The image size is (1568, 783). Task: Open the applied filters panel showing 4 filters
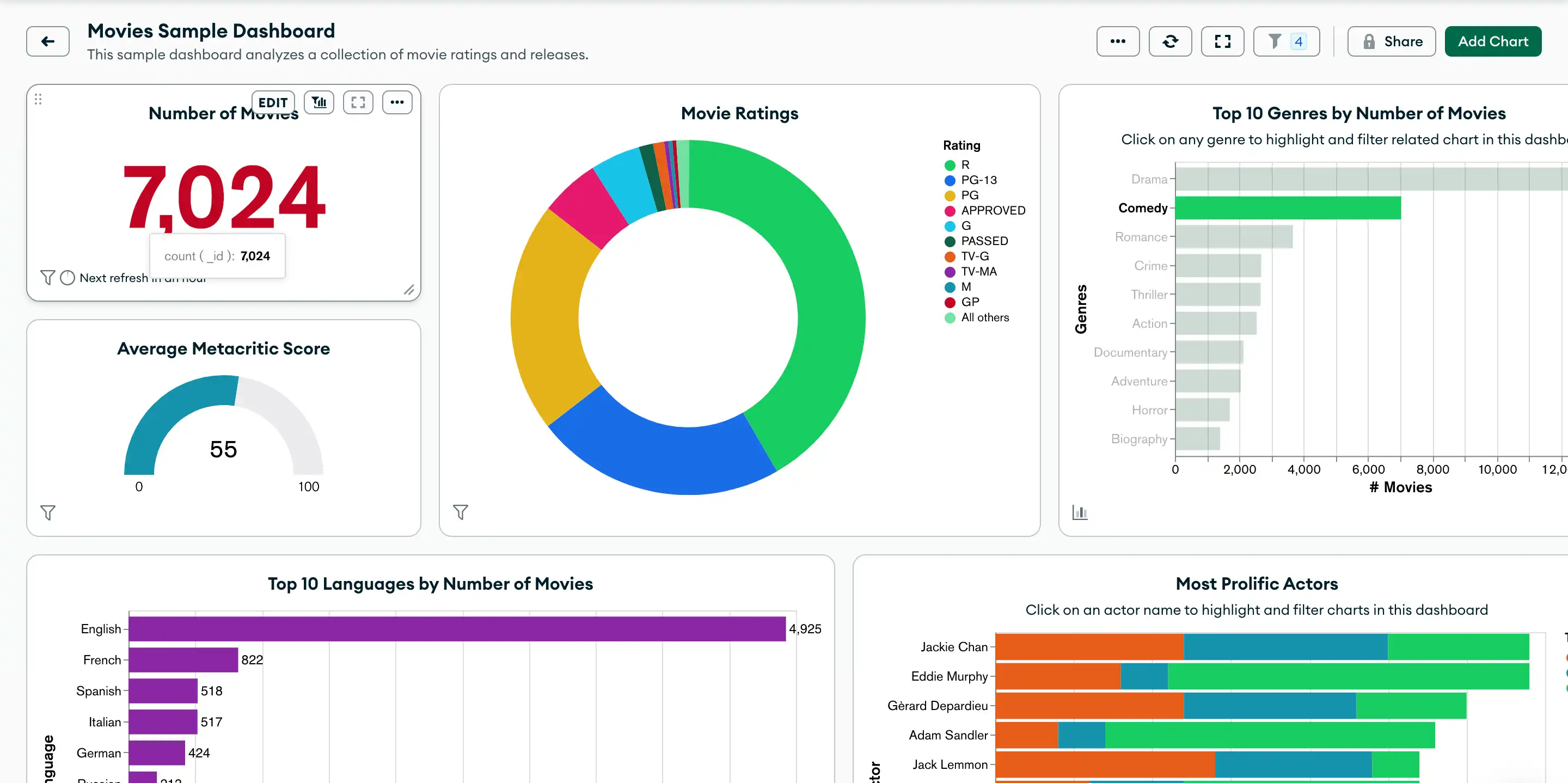pos(1285,41)
